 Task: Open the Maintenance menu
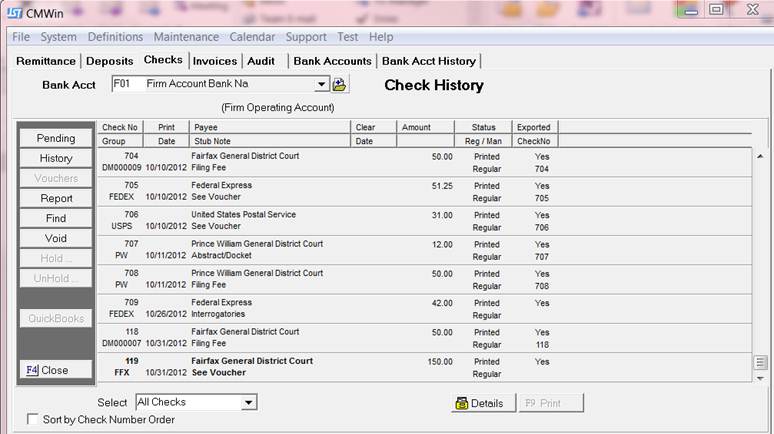coord(186,37)
